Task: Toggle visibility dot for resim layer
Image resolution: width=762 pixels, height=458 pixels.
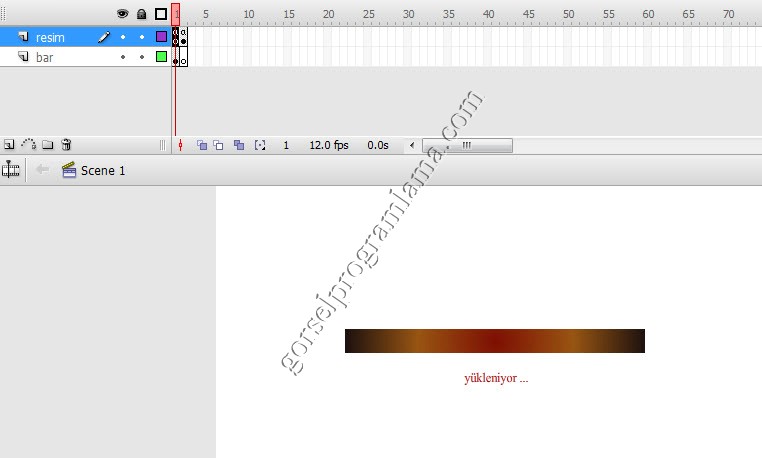Action: [123, 37]
